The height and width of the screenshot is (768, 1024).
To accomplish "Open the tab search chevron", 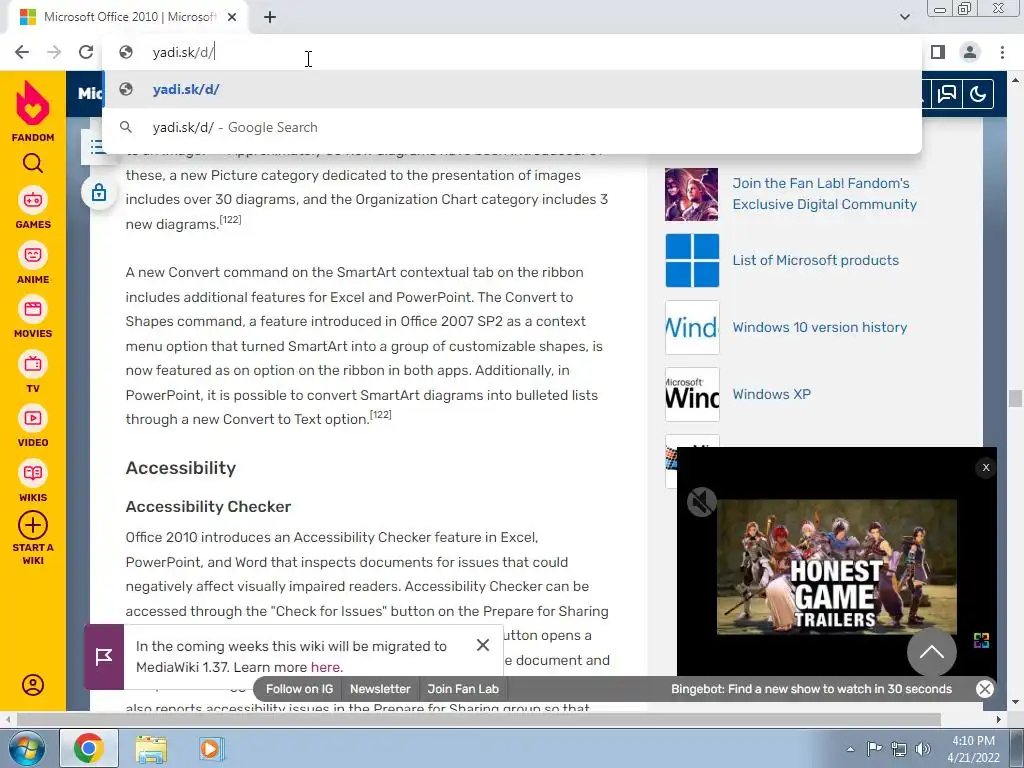I will click(x=904, y=17).
